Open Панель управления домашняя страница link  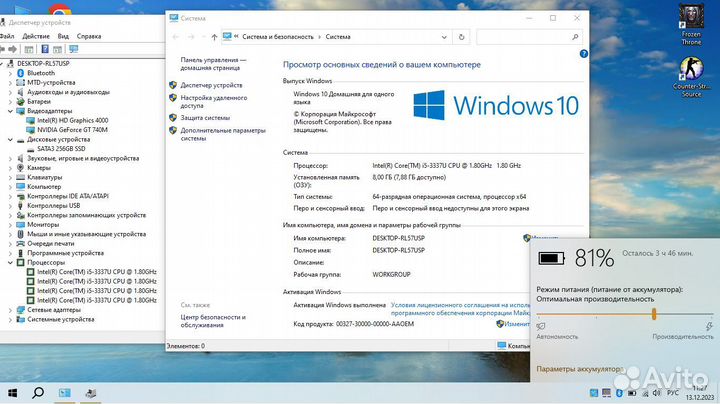(x=213, y=64)
